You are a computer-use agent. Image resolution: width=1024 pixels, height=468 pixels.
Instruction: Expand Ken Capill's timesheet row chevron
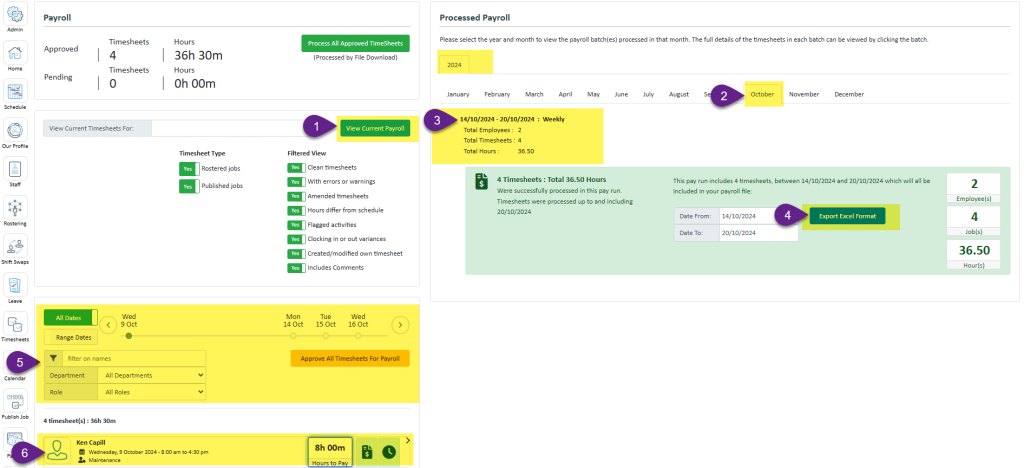click(x=408, y=441)
